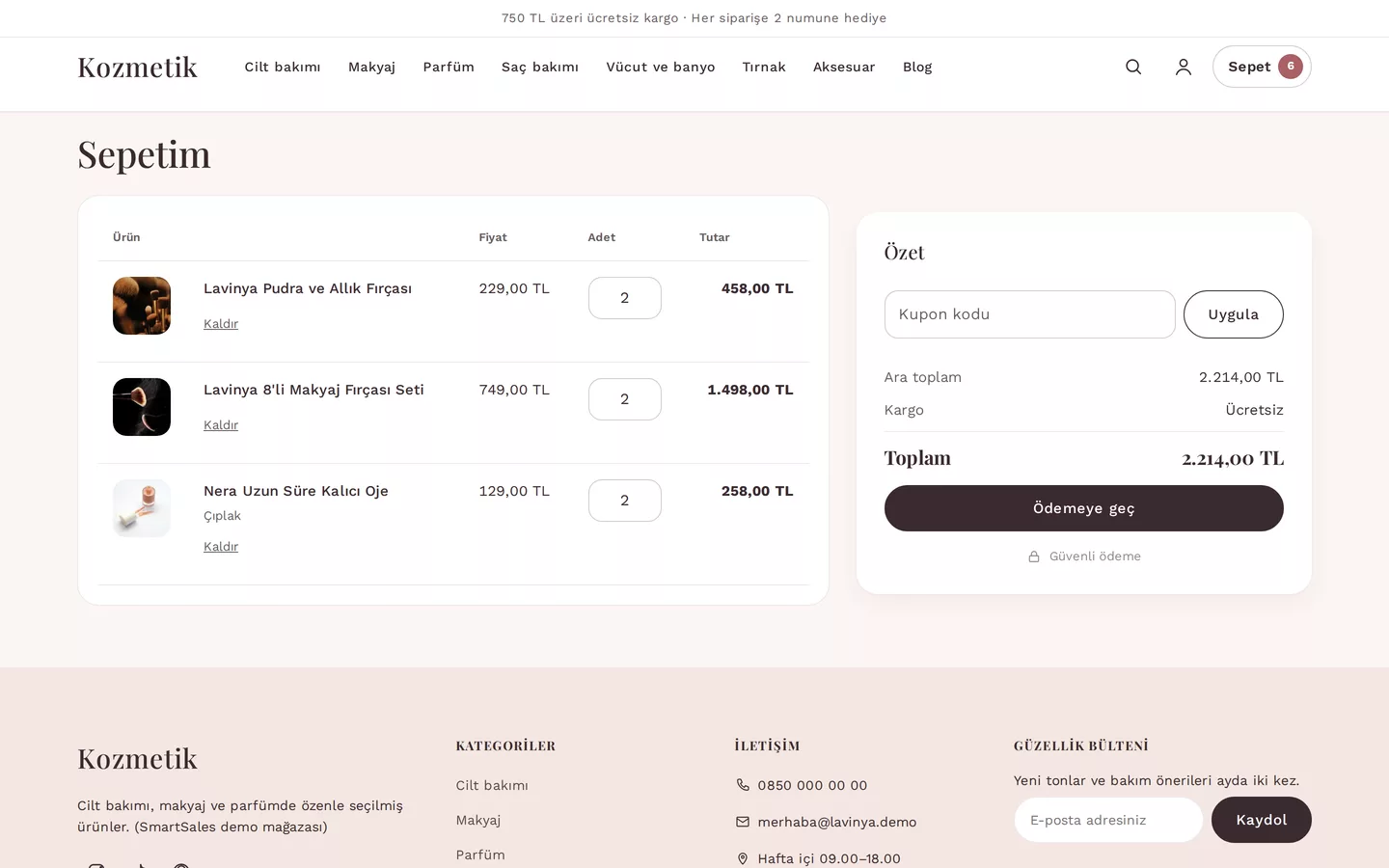1389x868 pixels.
Task: Click the Kozmetik logo in the header
Action: pos(137,67)
